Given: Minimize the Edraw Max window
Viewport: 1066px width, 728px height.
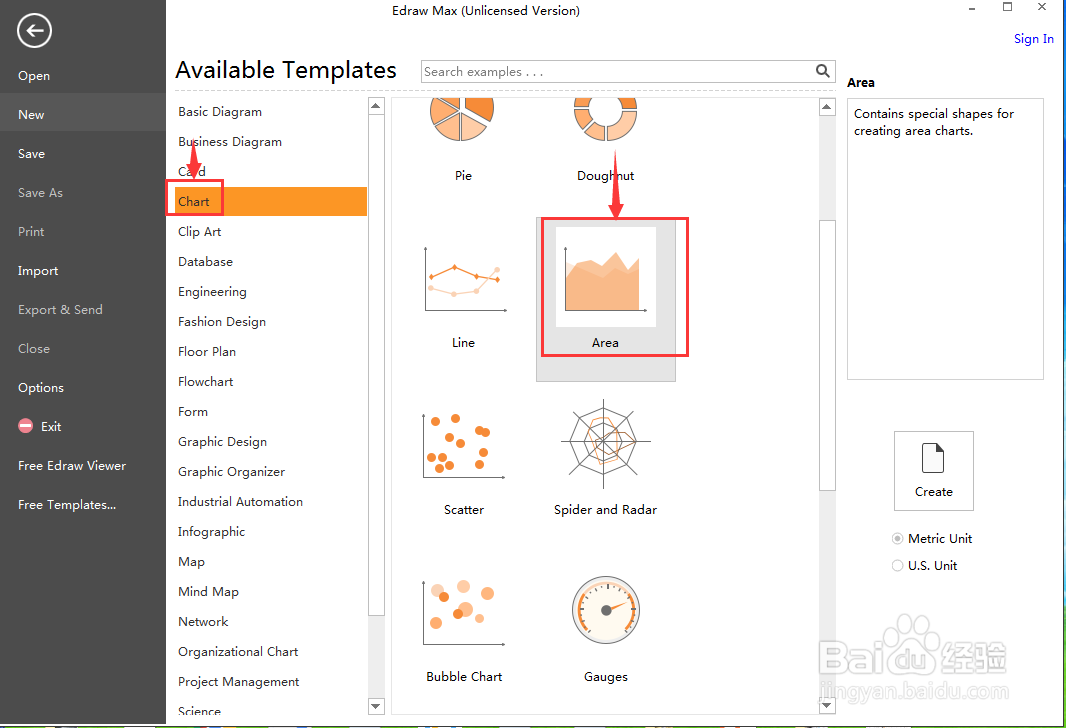Looking at the screenshot, I should coord(972,9).
